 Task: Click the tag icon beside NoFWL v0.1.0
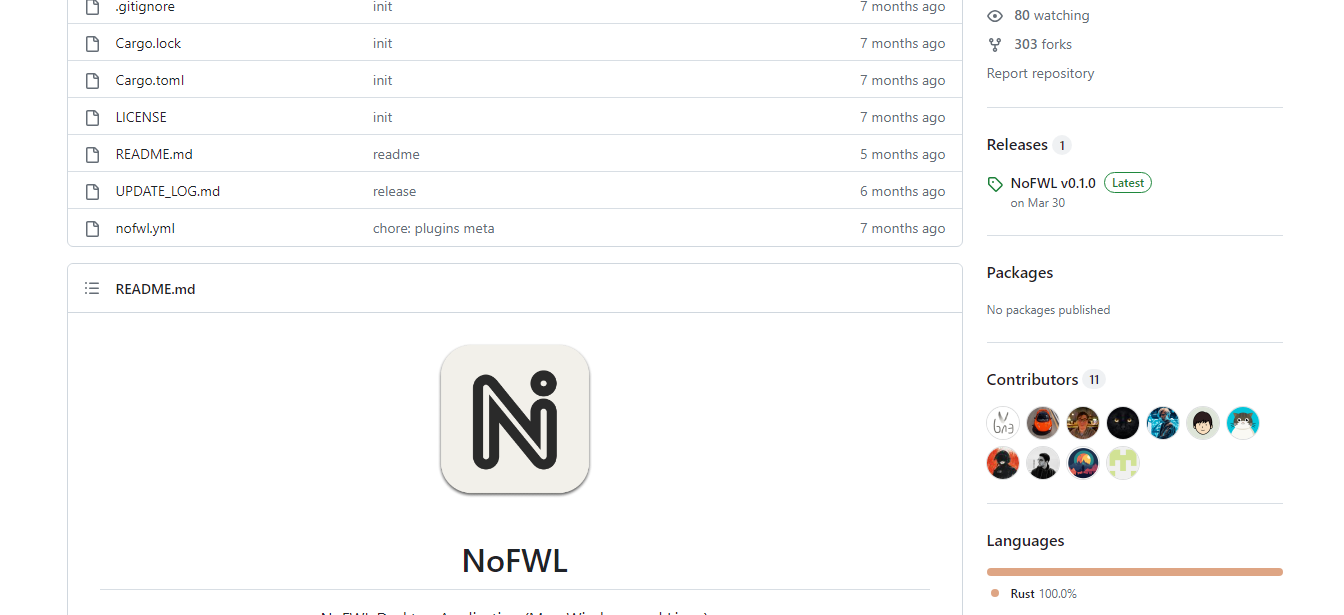click(x=995, y=184)
